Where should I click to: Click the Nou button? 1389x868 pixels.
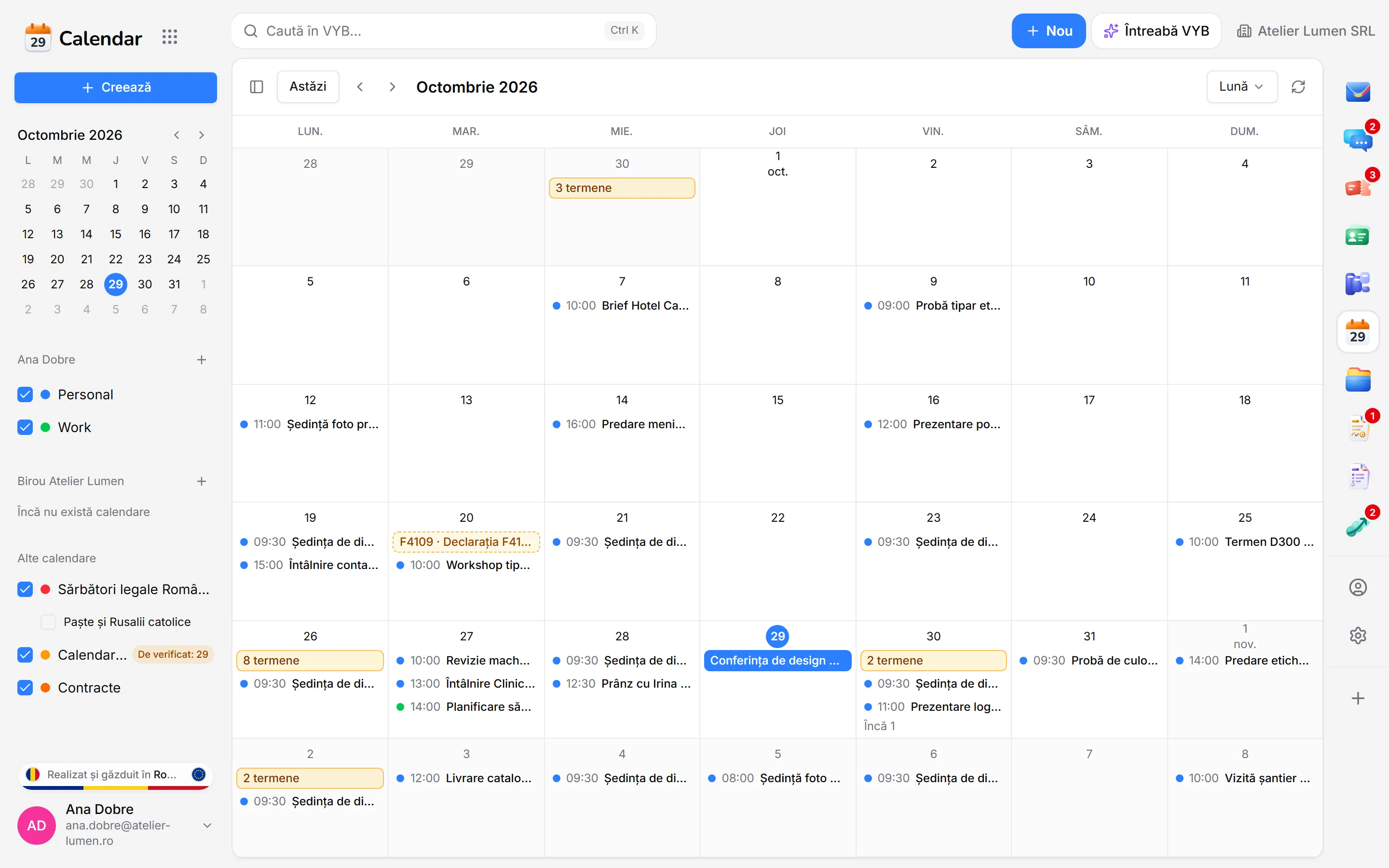pyautogui.click(x=1049, y=31)
